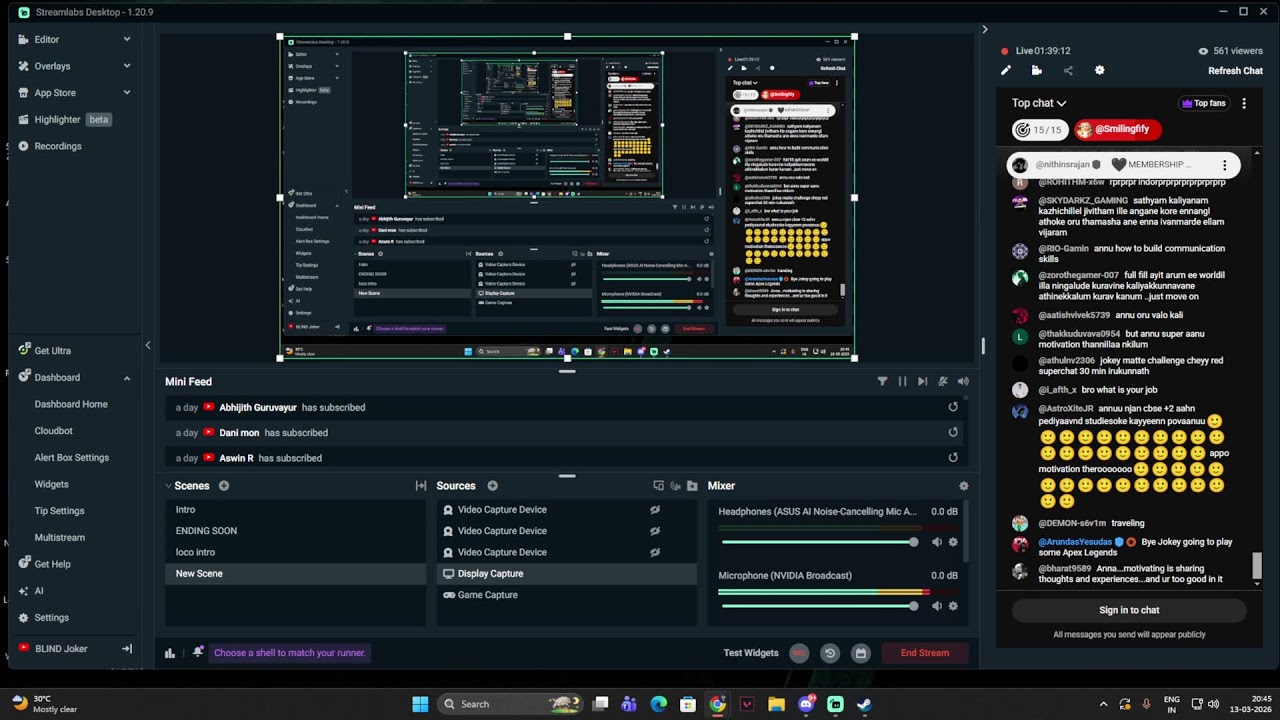Open the scene transitions icon
Screen dimensions: 1280x720
click(421, 486)
